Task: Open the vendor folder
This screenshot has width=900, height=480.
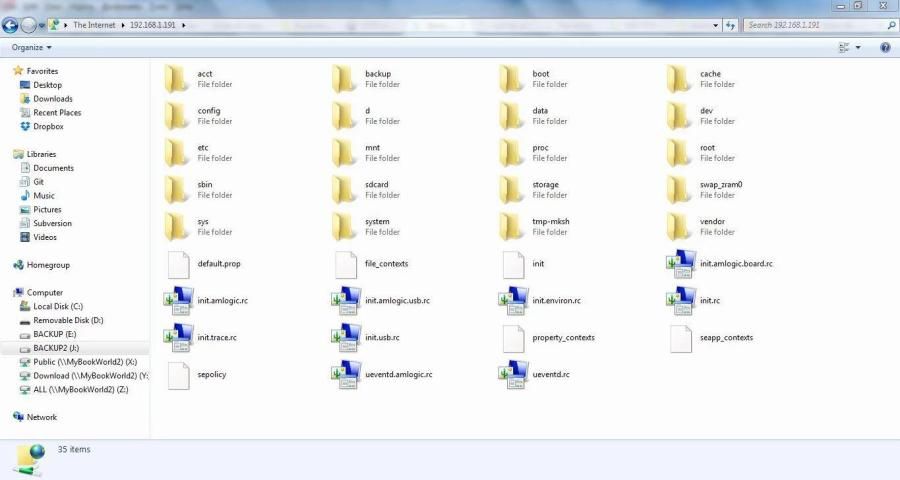Action: pos(681,226)
